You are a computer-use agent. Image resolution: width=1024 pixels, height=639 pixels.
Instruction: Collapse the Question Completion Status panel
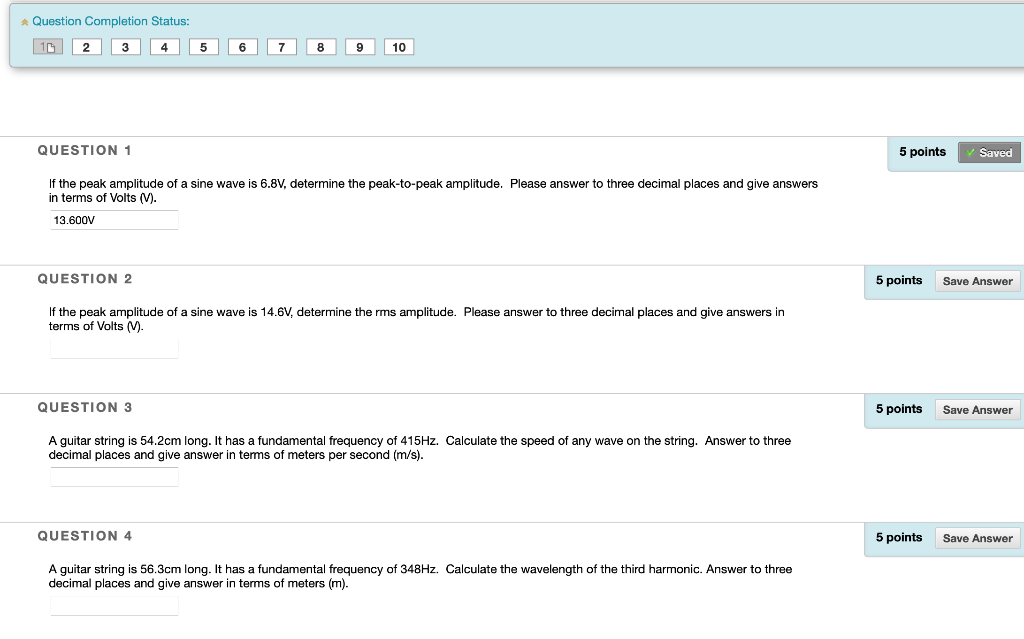[25, 22]
